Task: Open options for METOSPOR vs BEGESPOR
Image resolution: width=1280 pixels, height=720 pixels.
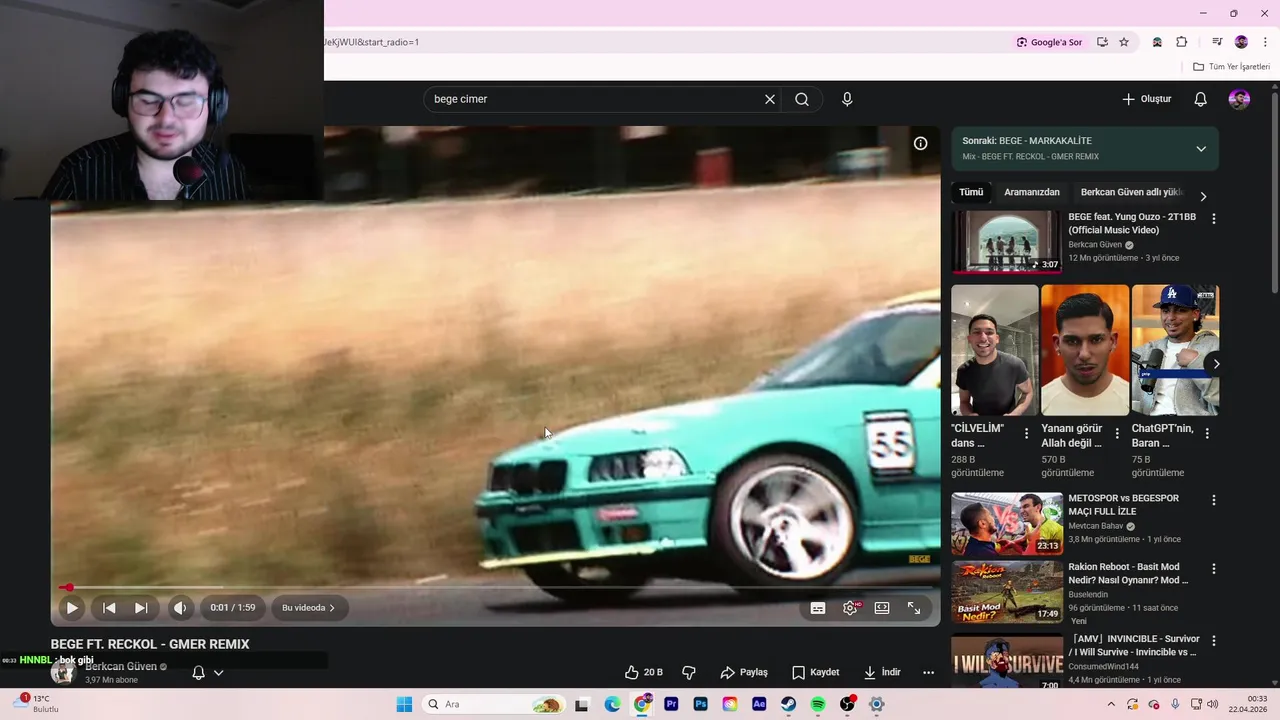Action: [1214, 500]
